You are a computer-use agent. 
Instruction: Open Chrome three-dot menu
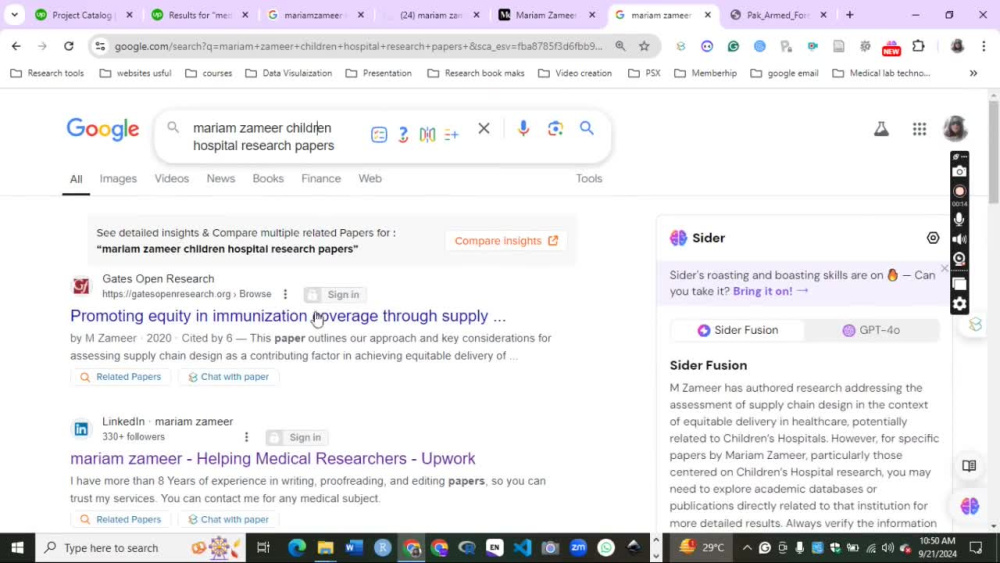tap(983, 46)
